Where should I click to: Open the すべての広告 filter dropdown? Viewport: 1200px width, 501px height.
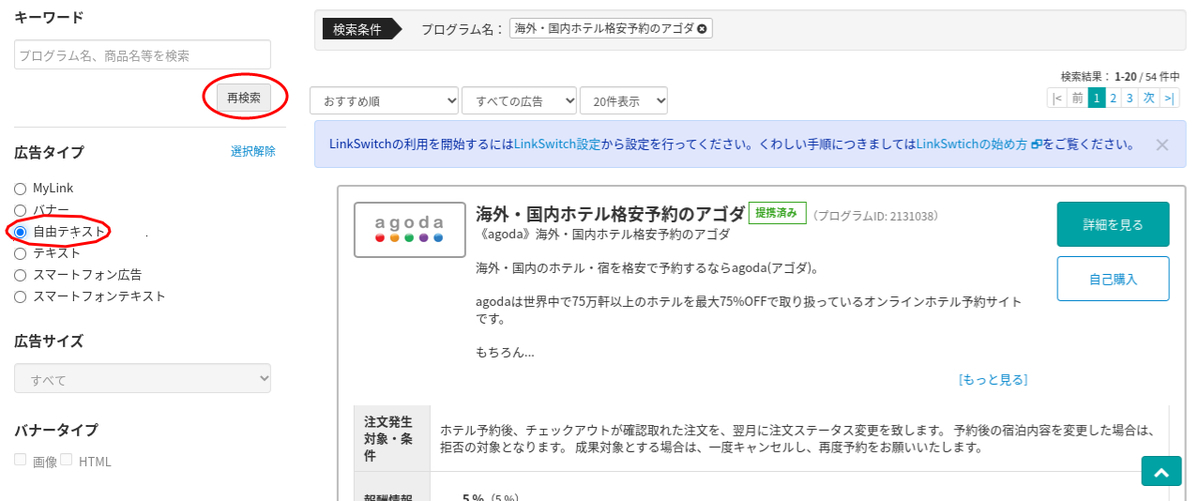[x=519, y=100]
